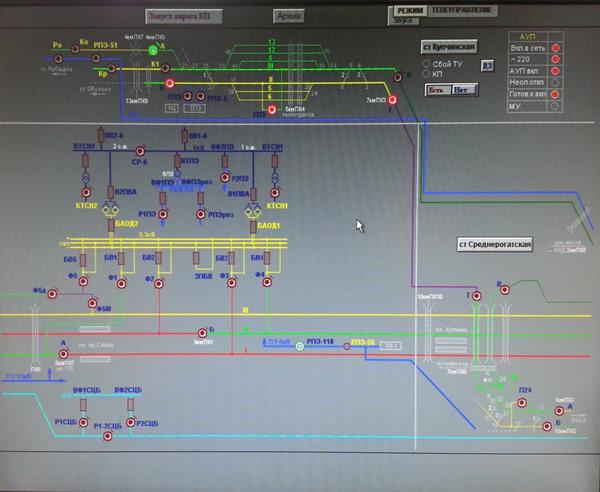Click the Кр disconnector symbol
This screenshot has height=492, width=600.
click(111, 68)
